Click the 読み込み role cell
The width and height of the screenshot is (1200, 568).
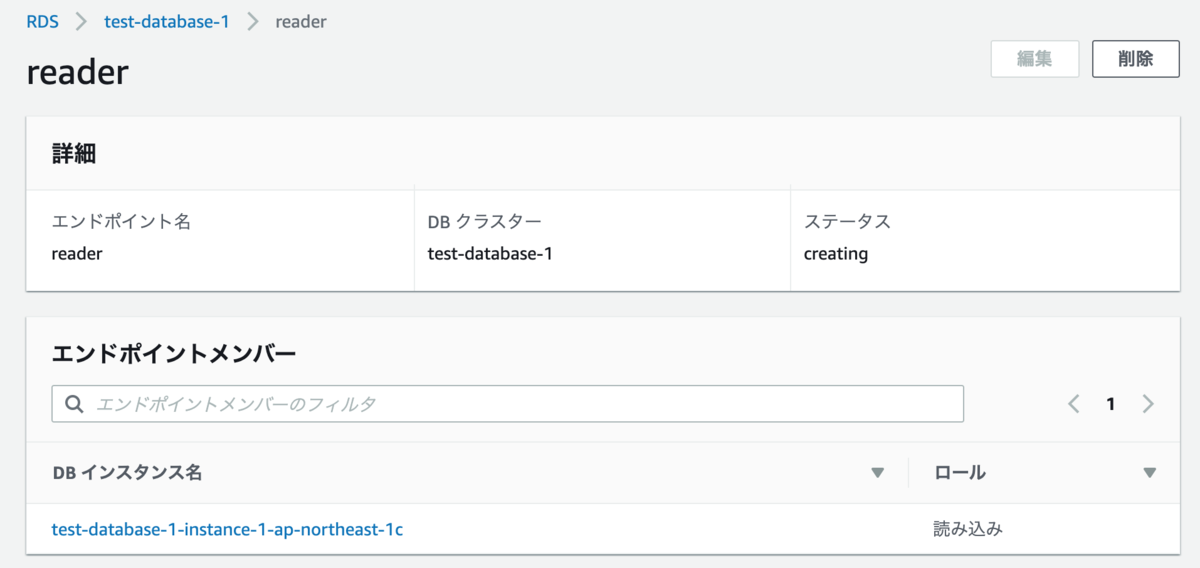pos(967,529)
